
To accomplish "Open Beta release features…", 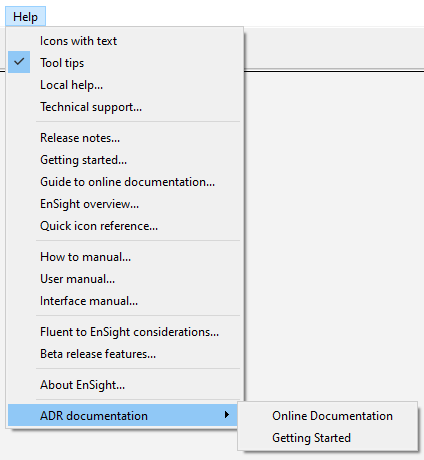I will tap(124, 354).
